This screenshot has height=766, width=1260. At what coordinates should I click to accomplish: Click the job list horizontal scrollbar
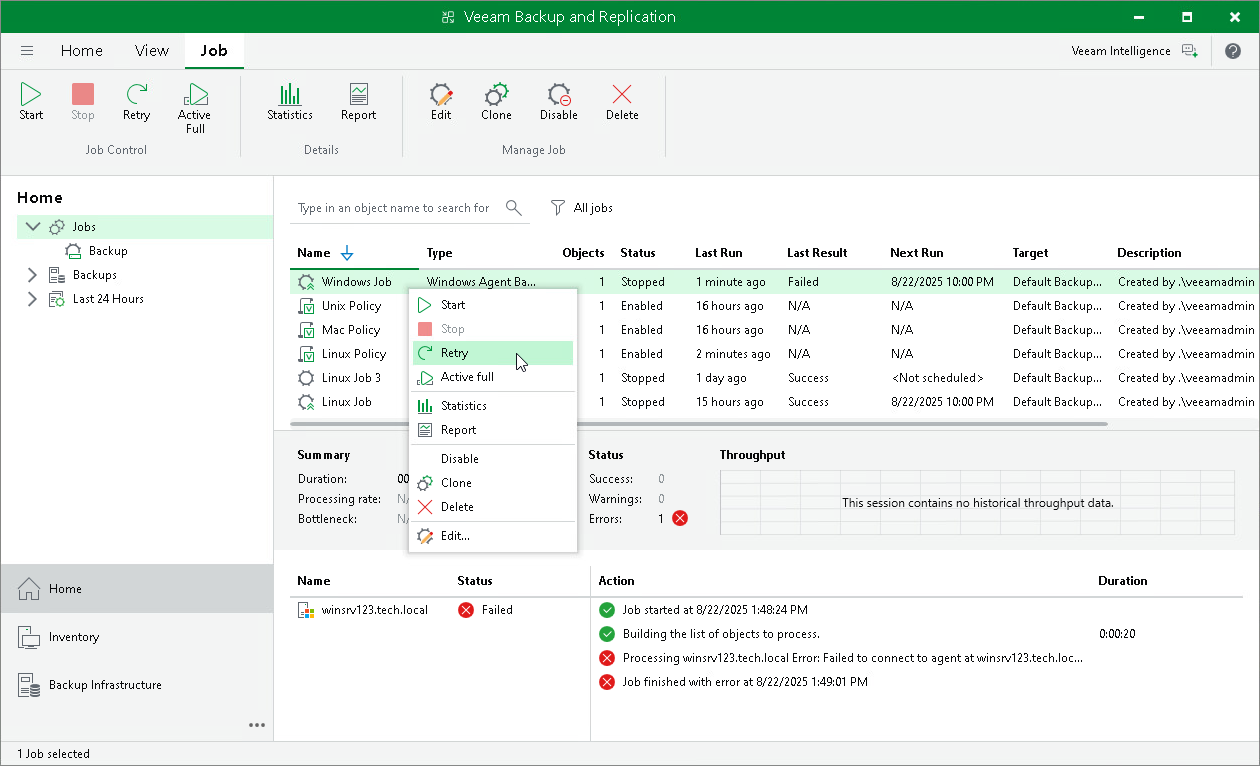(x=698, y=424)
